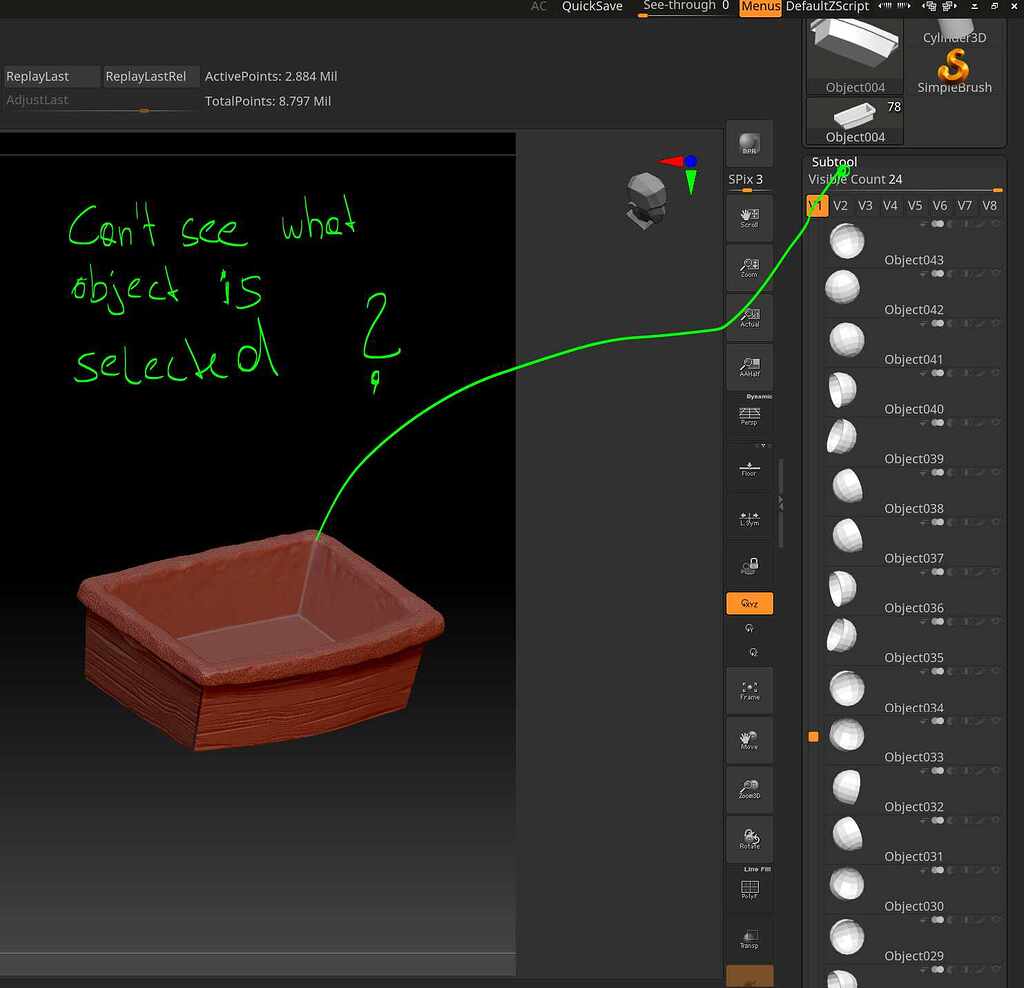Enable the PolyF wireframe display icon

(749, 890)
